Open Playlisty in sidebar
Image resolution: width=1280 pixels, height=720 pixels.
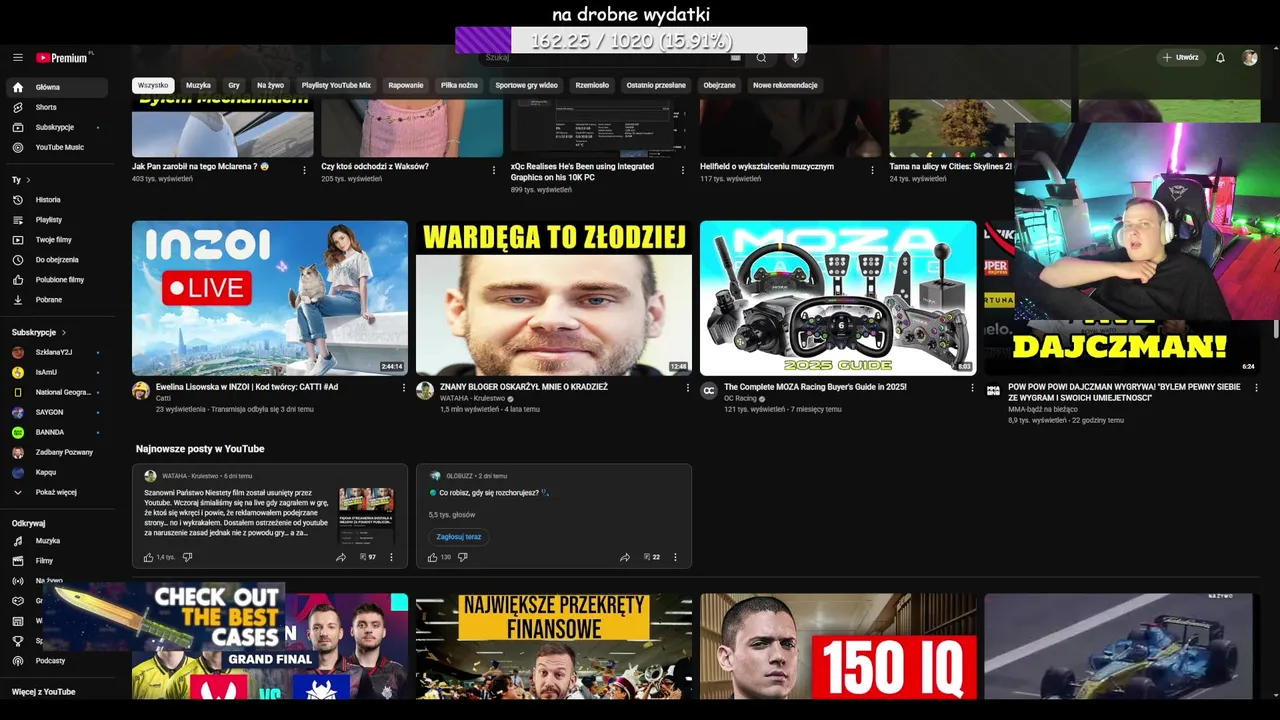click(x=56, y=220)
